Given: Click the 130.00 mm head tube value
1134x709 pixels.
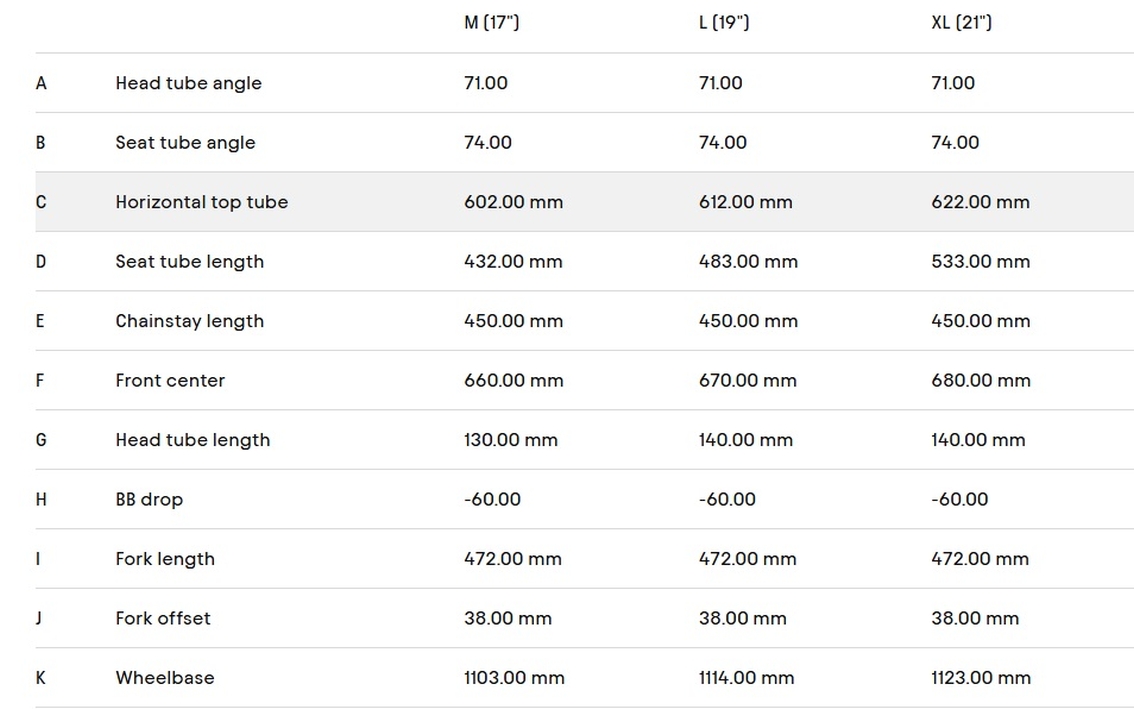Looking at the screenshot, I should pyautogui.click(x=510, y=440).
